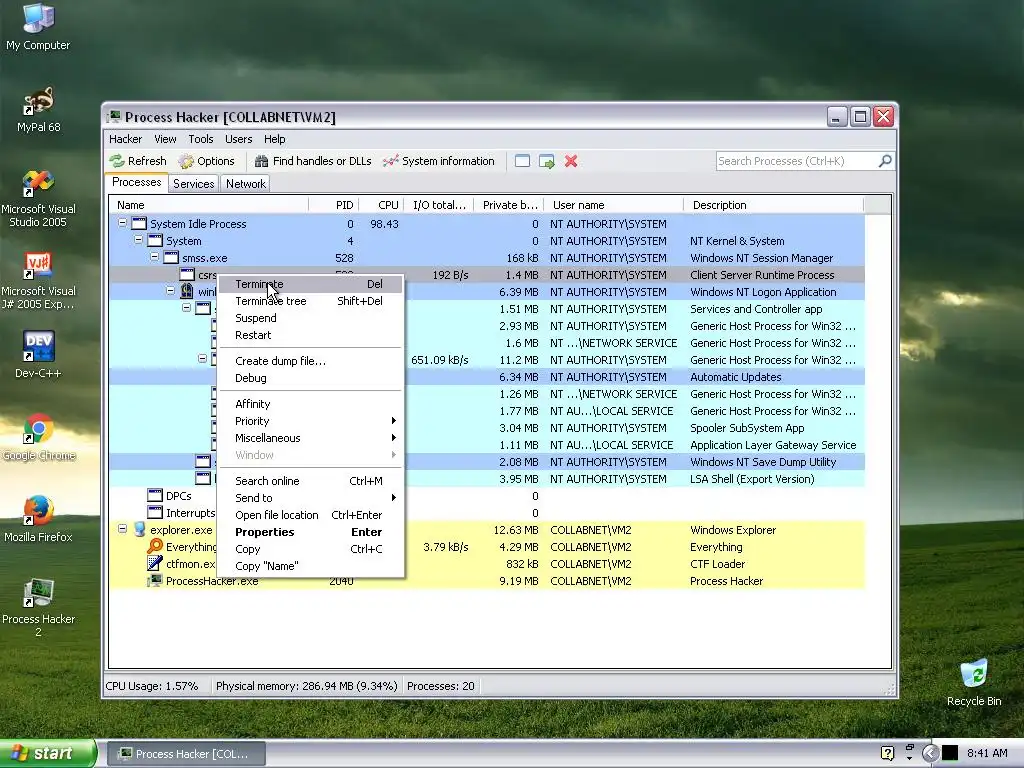This screenshot has width=1024, height=768.
Task: Collapse the explorer.exe tree node
Action: [x=122, y=529]
